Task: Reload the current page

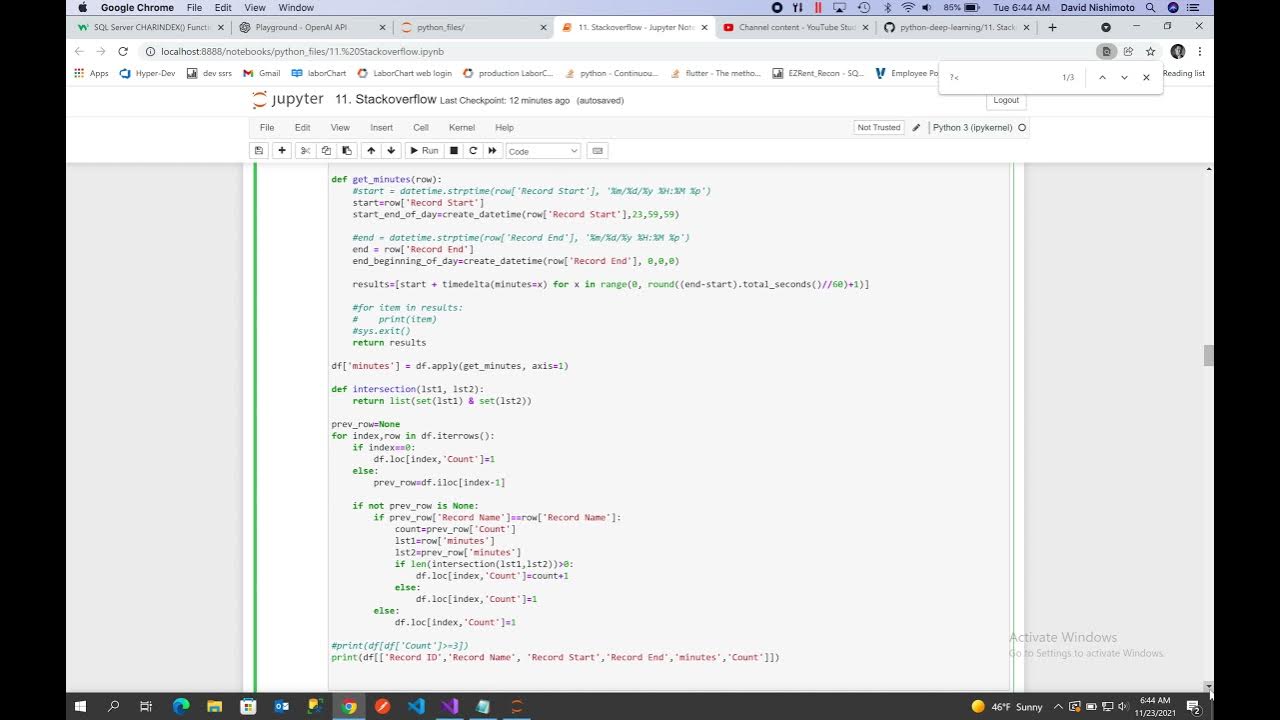Action: (123, 51)
